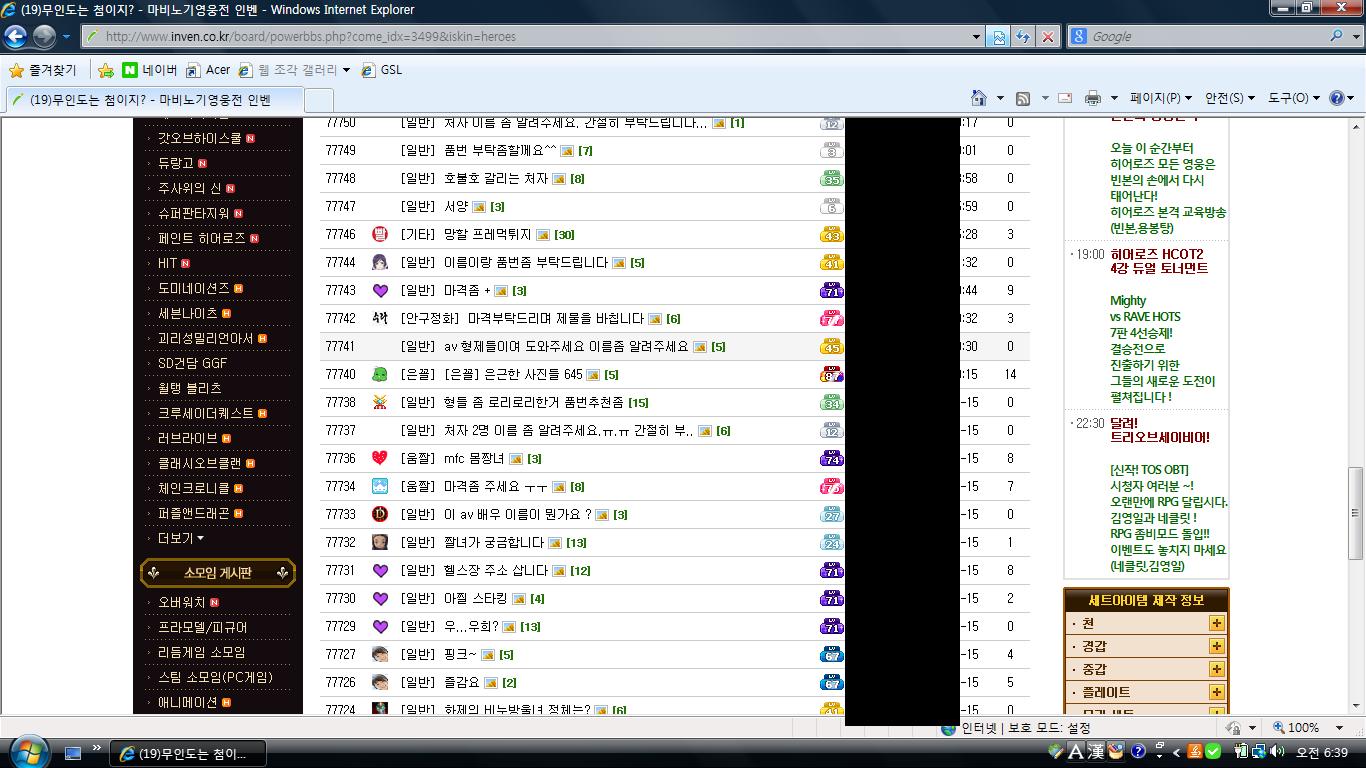Open the Windows Start orb
The image size is (1366, 768).
tap(28, 751)
